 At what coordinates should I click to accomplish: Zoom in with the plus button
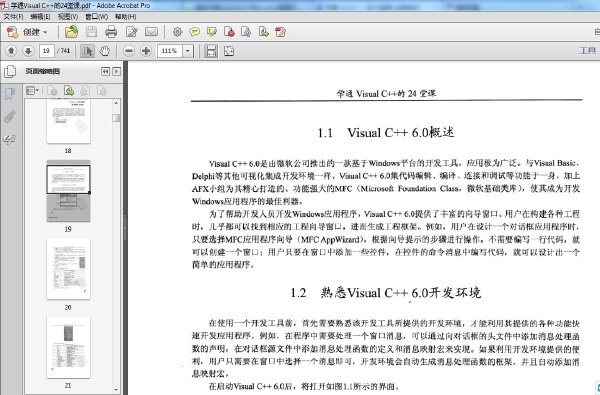146,51
